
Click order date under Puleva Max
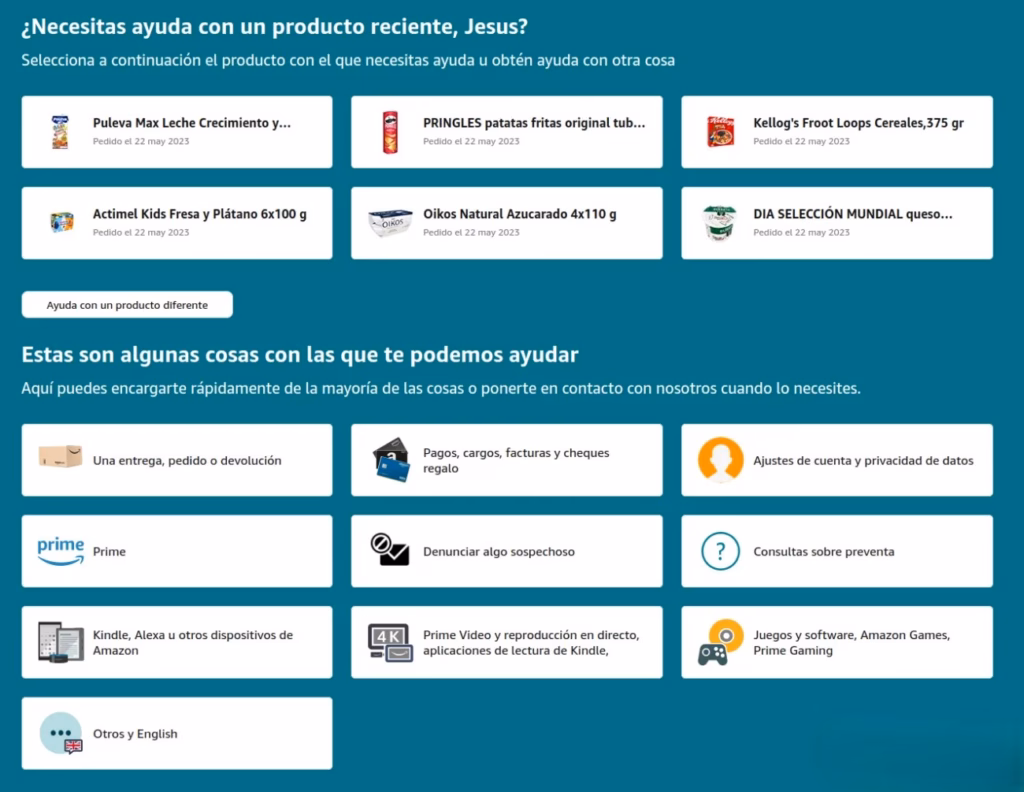pos(141,141)
